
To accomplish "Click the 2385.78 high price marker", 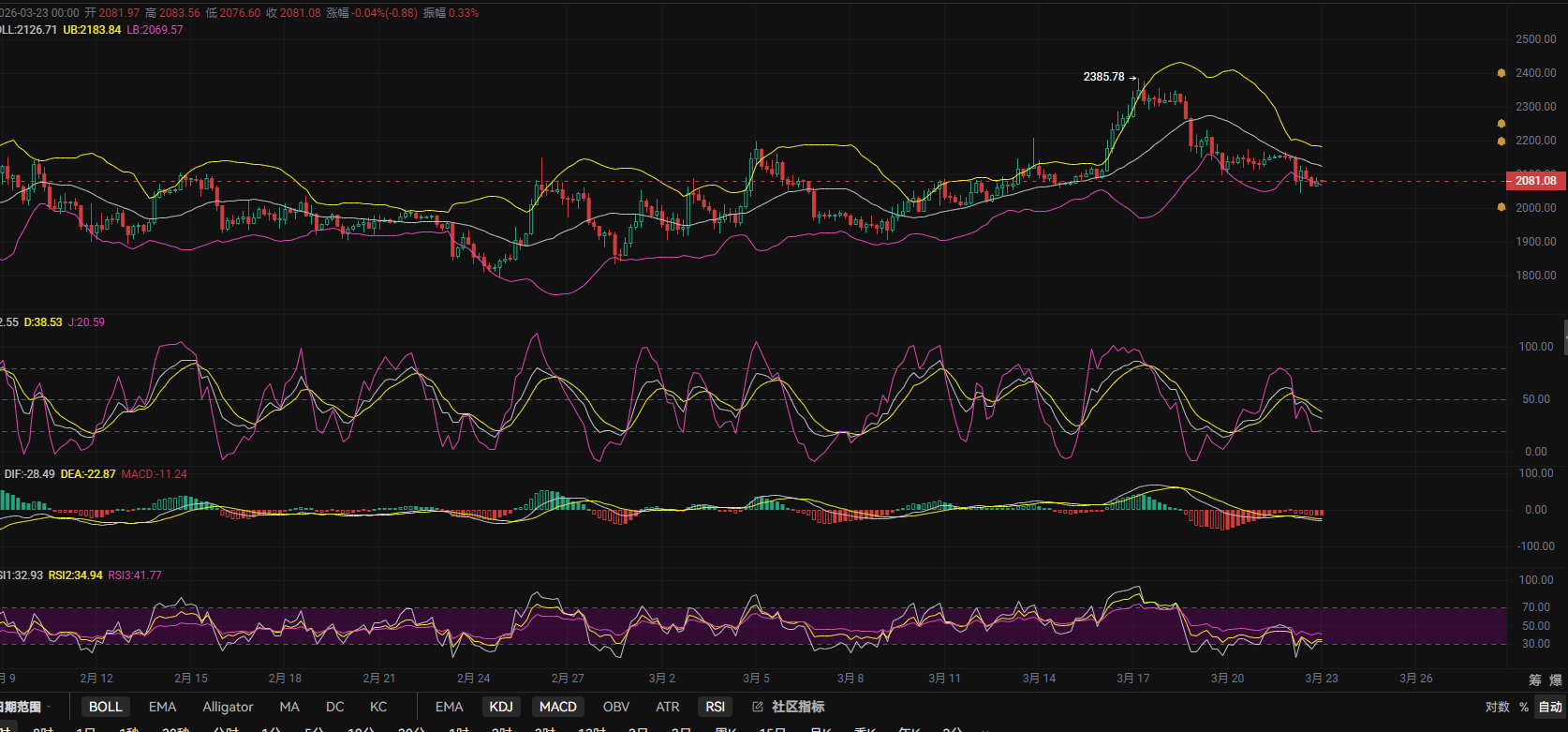I will point(1104,77).
